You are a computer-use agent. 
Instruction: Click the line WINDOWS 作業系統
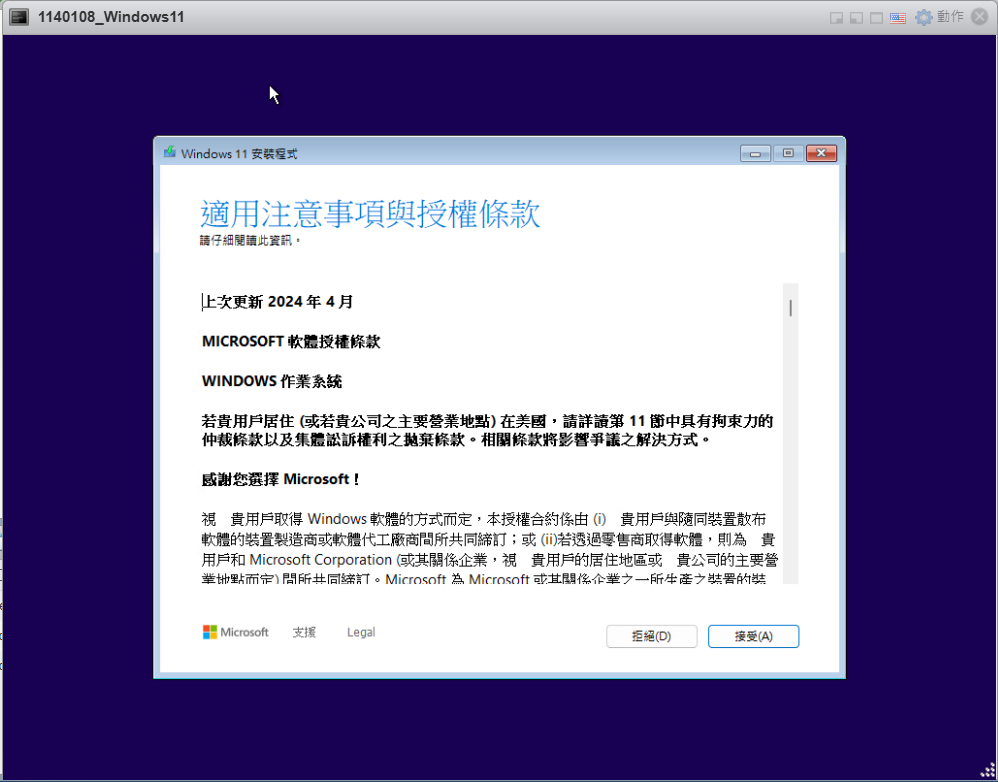pos(272,381)
